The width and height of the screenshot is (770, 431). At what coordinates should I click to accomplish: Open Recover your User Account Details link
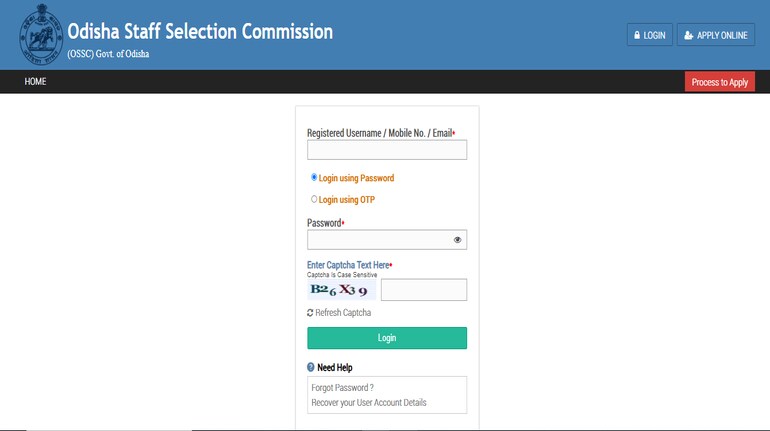[369, 403]
